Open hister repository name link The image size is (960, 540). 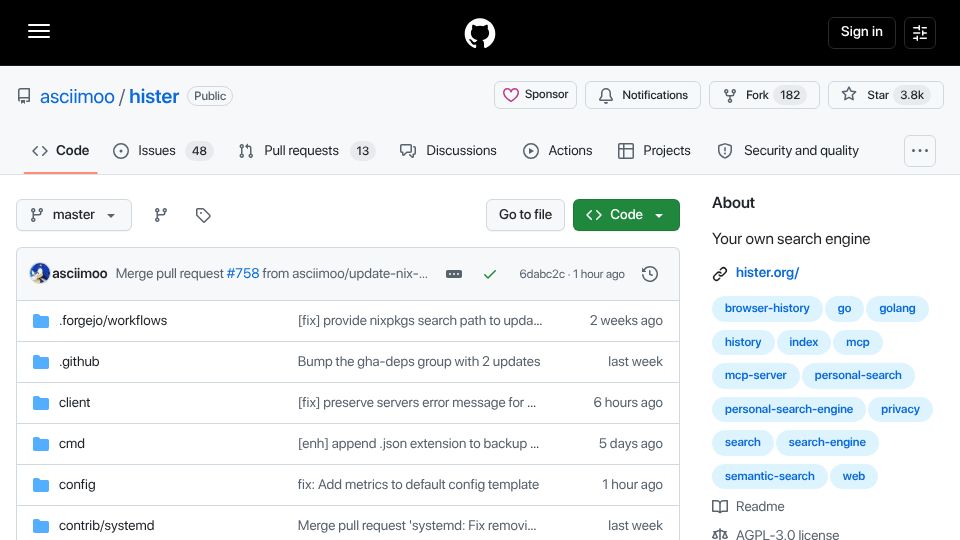click(154, 97)
